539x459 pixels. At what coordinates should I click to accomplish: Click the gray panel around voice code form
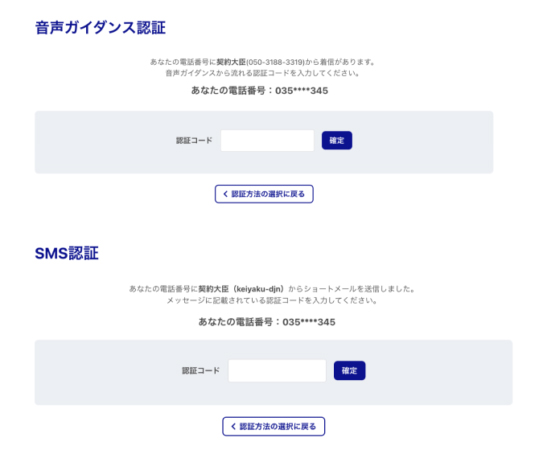(x=264, y=142)
